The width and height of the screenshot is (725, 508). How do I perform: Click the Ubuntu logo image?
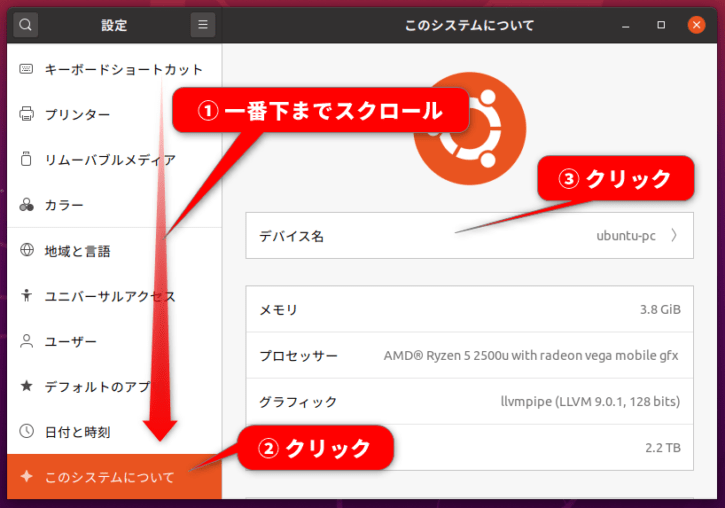click(x=470, y=129)
